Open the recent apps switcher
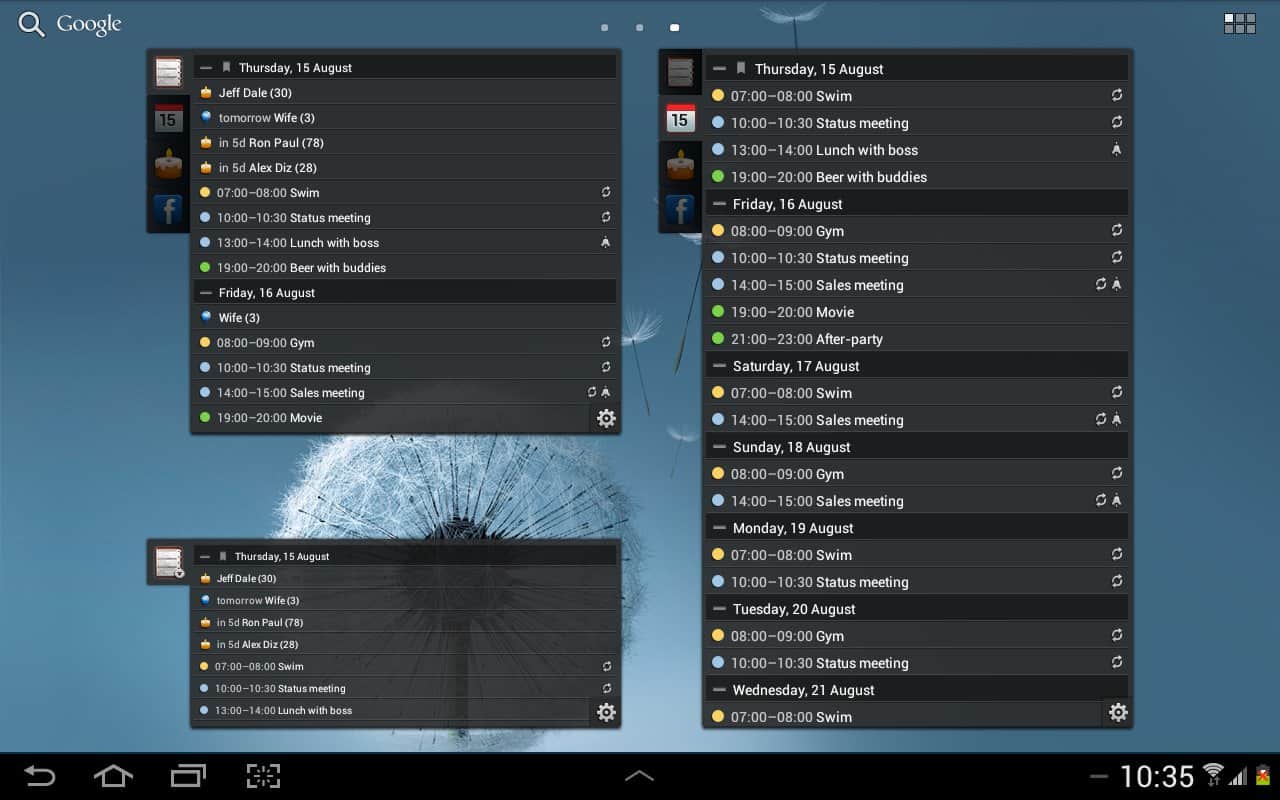 coord(188,775)
